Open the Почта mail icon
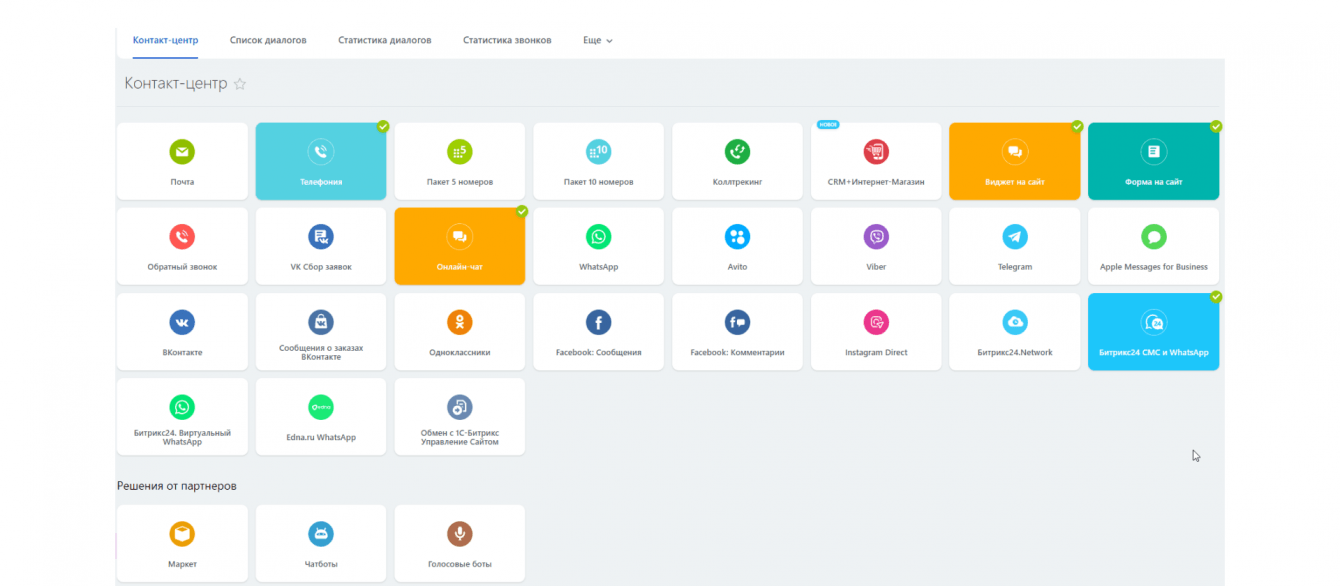 (x=182, y=152)
